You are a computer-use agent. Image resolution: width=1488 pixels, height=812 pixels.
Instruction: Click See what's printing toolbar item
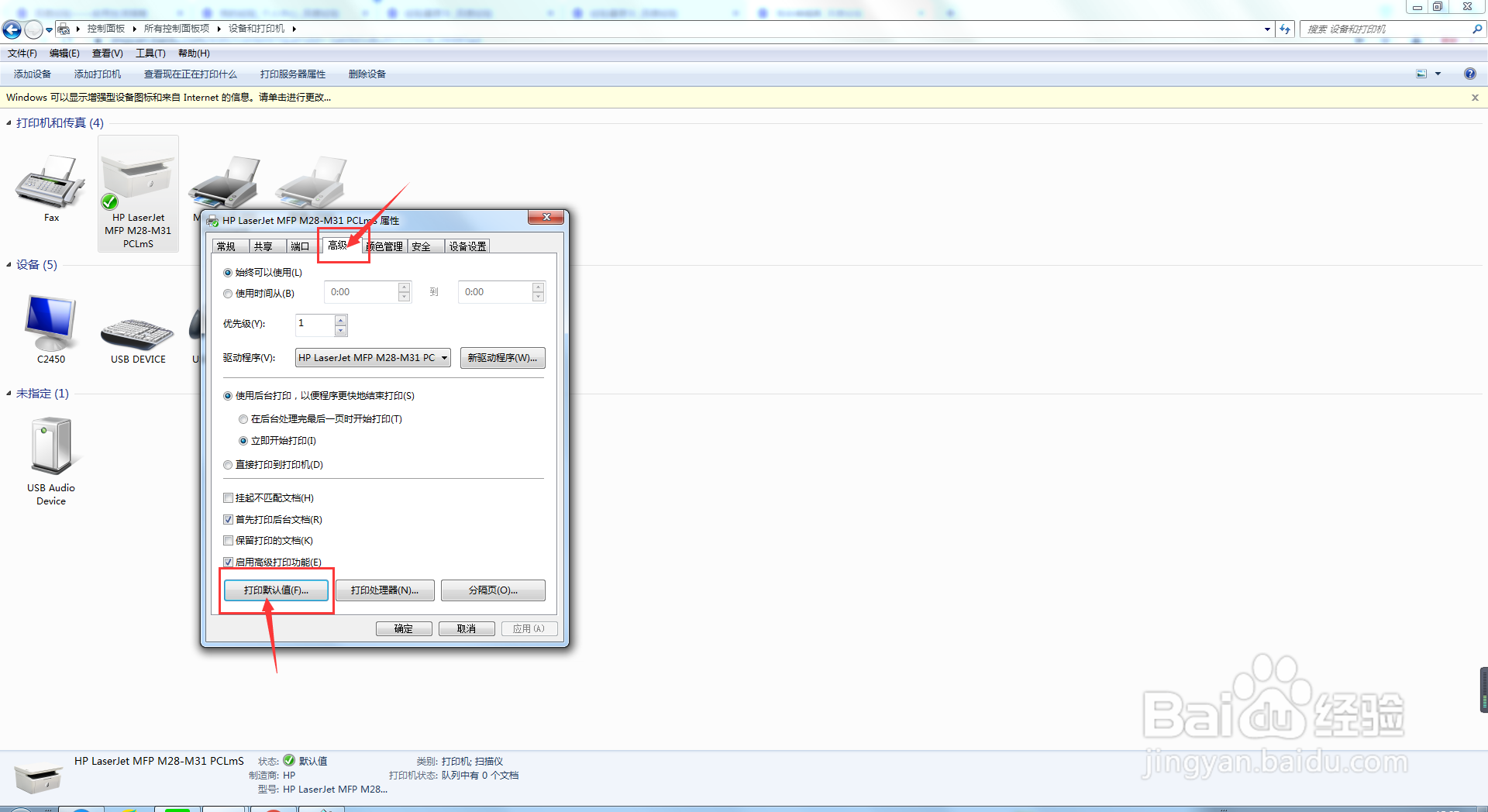(x=191, y=74)
